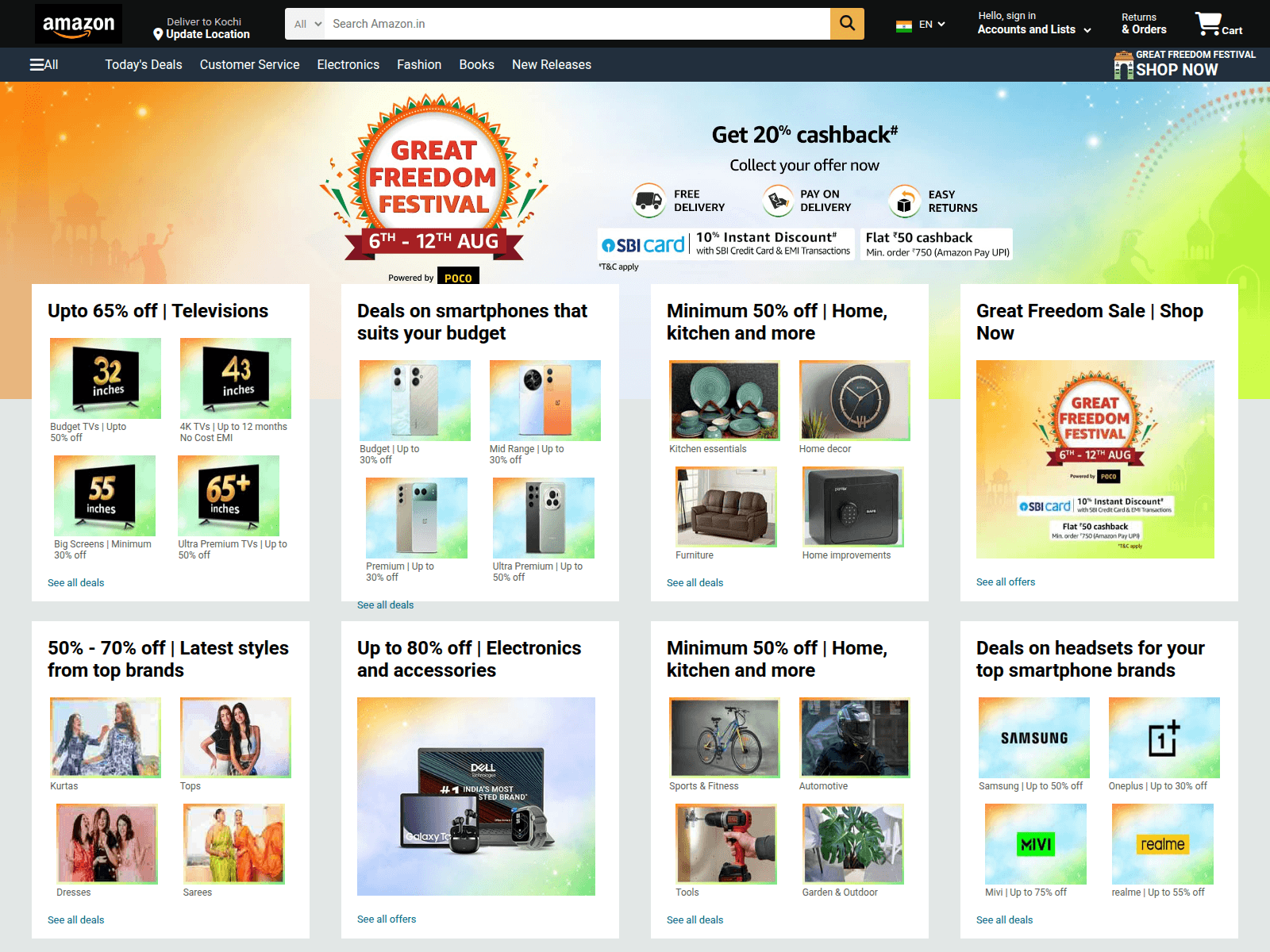This screenshot has height=952, width=1270.
Task: Open the Great Freedom Sale card image
Action: (x=1095, y=459)
